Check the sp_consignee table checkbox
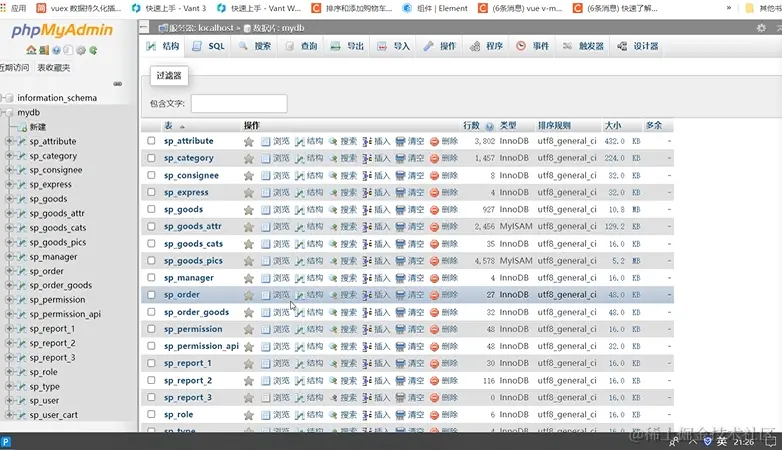 (151, 175)
